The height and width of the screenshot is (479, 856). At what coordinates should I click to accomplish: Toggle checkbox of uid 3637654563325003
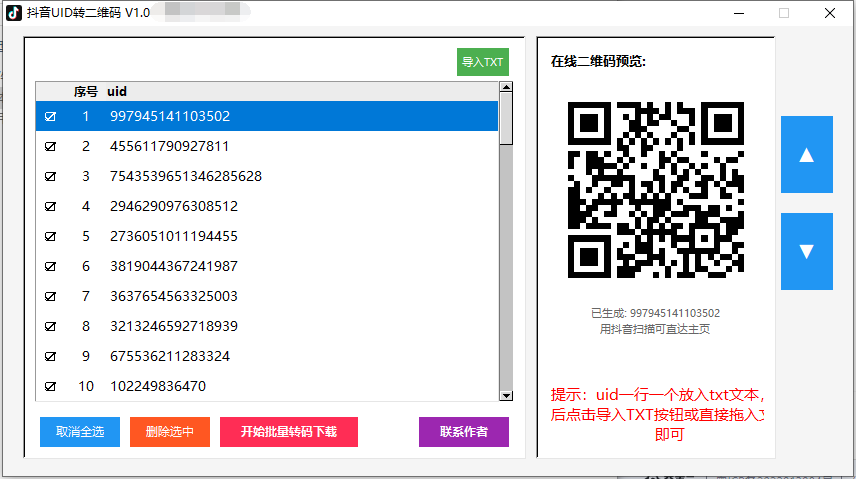(x=50, y=297)
